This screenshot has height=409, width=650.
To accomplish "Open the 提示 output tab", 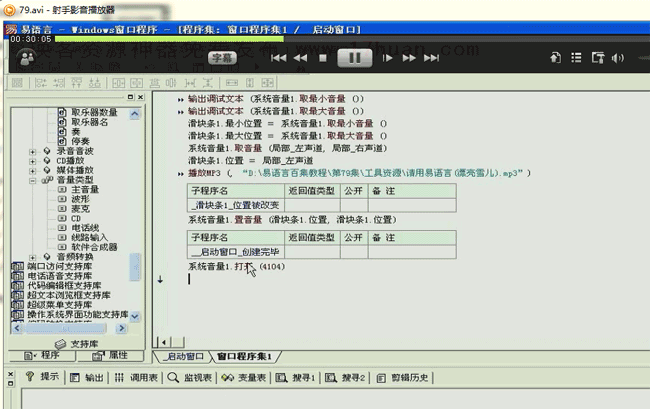I will (42, 377).
